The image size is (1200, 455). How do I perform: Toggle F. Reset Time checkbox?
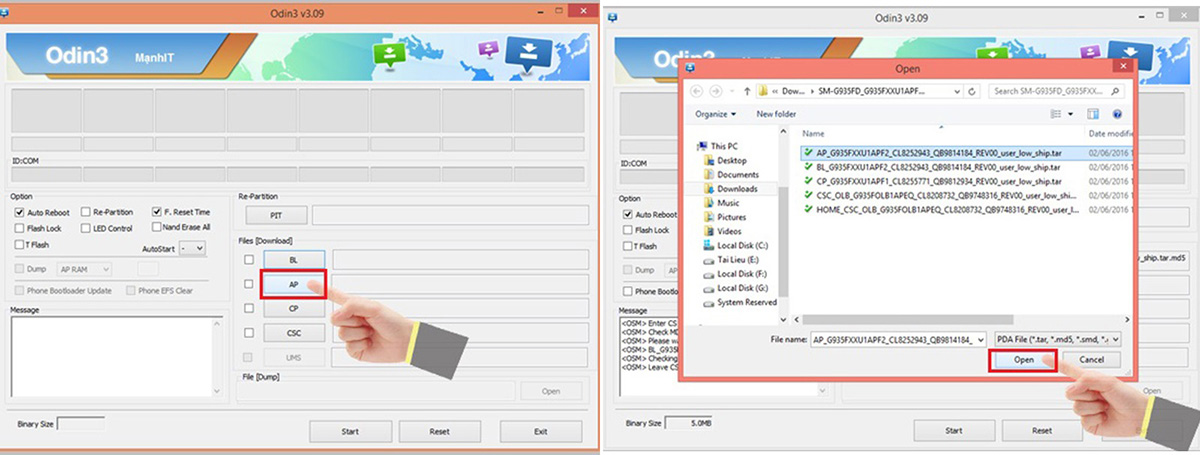point(157,212)
